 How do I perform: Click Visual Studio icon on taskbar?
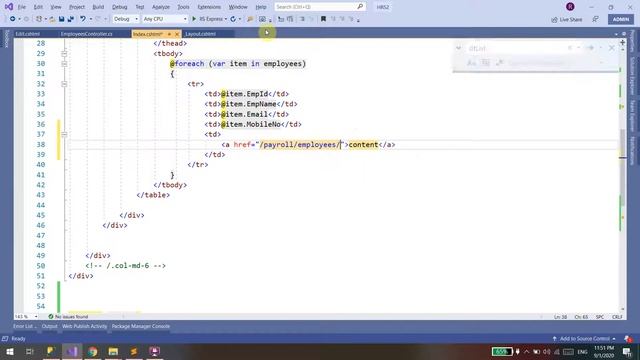click(x=72, y=351)
